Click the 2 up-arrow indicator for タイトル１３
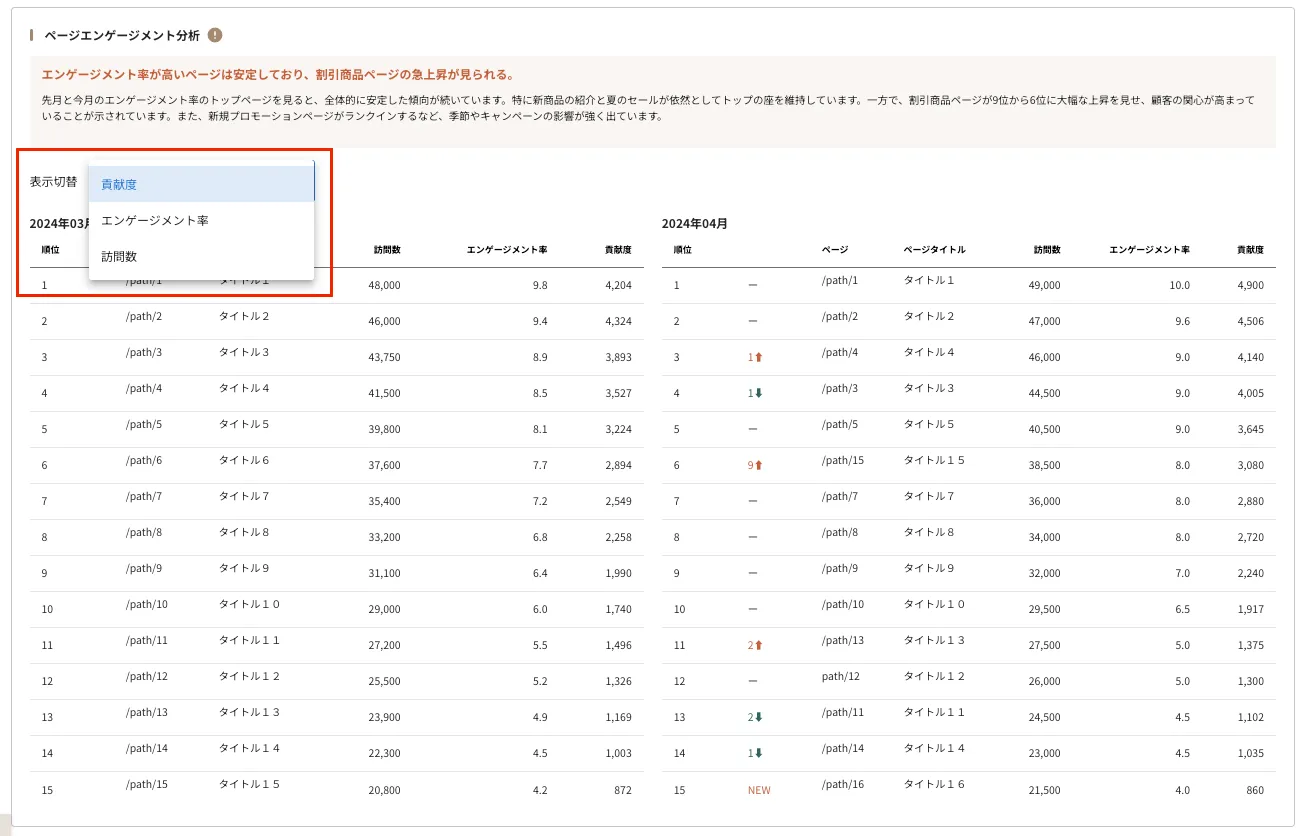This screenshot has width=1306, height=836. click(x=755, y=645)
